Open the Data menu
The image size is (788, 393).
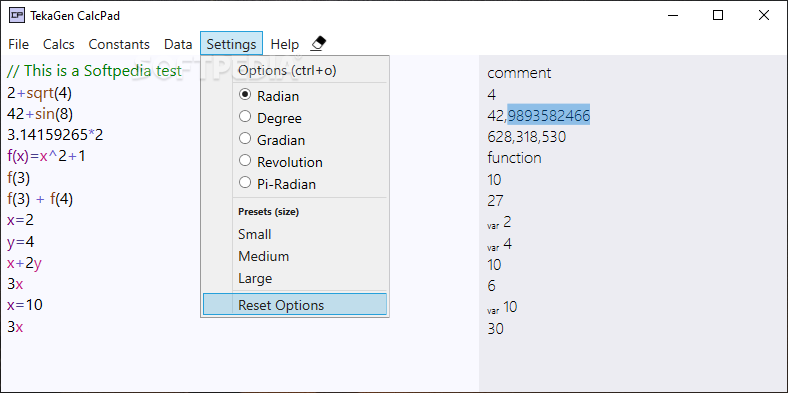point(178,44)
